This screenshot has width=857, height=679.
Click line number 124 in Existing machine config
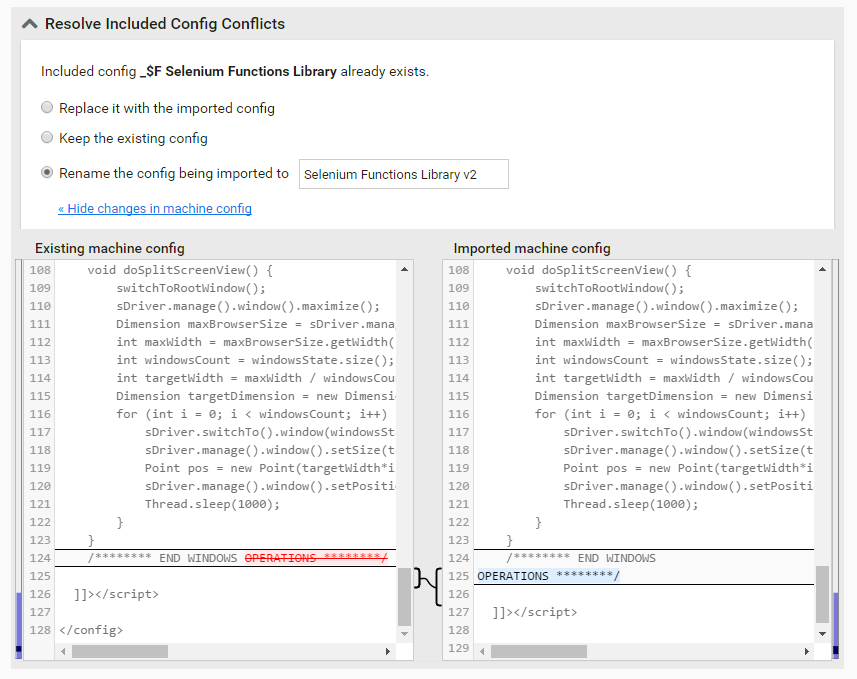tap(40, 558)
